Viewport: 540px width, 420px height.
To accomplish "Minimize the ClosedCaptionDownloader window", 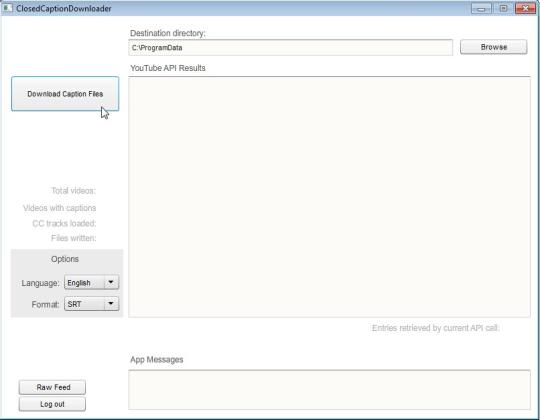I will pyautogui.click(x=481, y=9).
